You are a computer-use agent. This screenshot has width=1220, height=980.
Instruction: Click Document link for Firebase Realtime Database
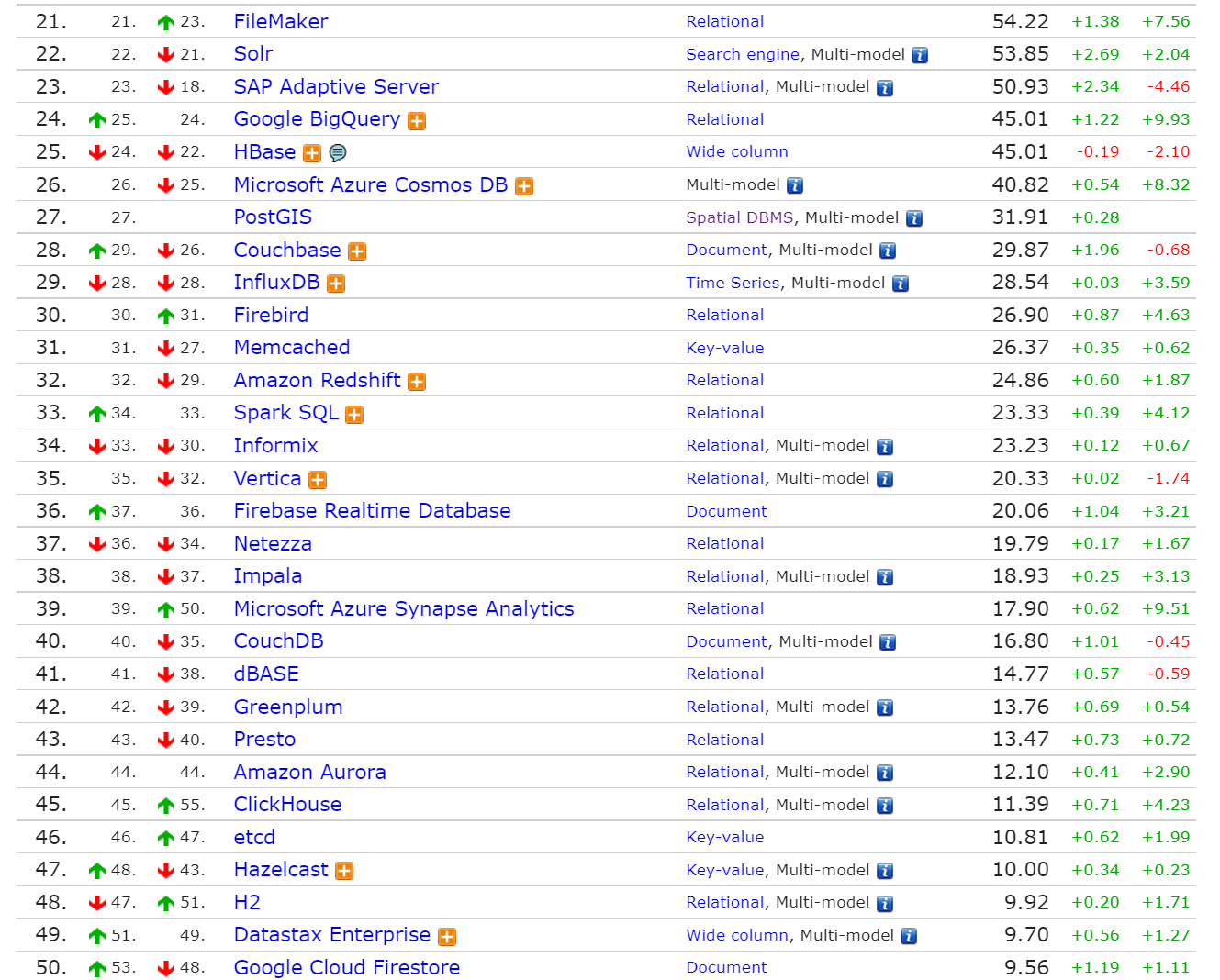[726, 511]
